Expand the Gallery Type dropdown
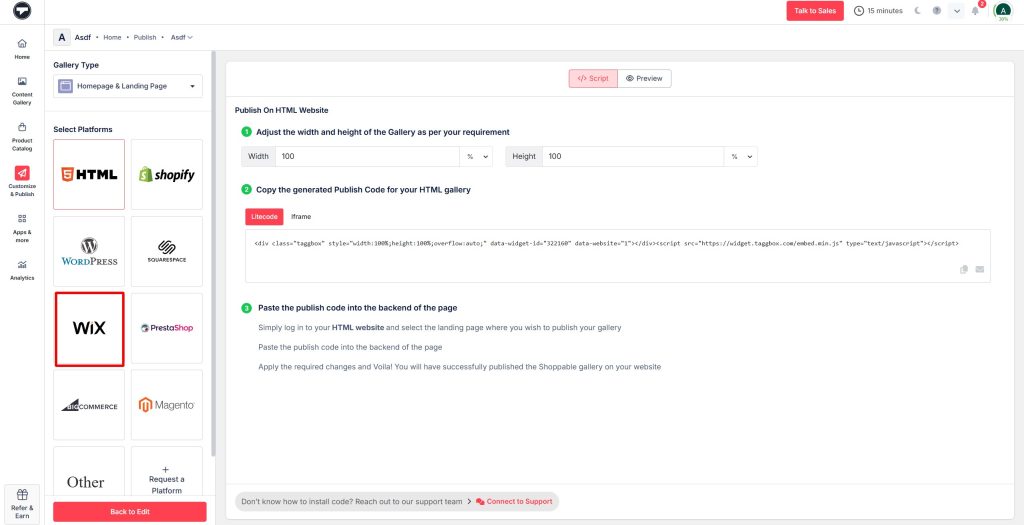The width and height of the screenshot is (1024, 525). point(128,86)
